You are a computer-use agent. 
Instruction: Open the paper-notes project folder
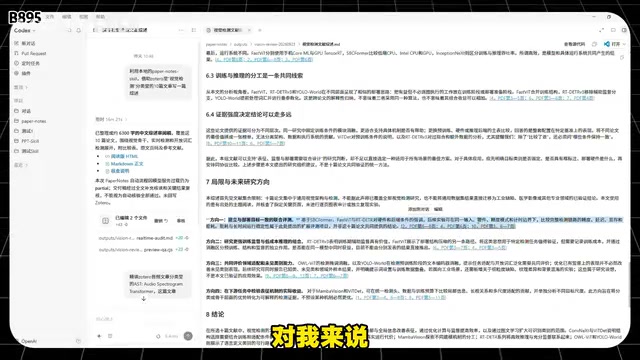pyautogui.click(x=30, y=121)
